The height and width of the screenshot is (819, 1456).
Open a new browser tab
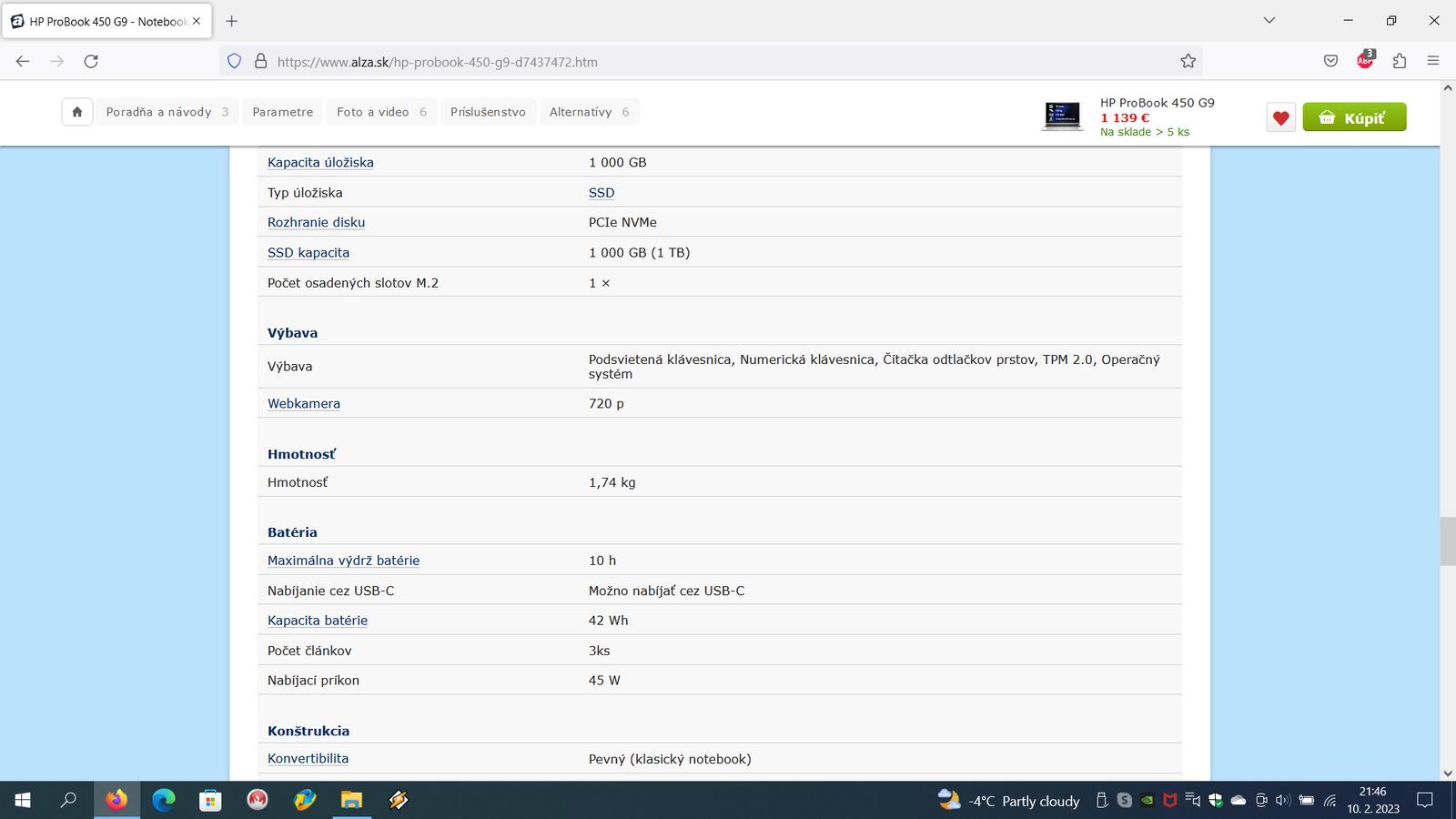(x=232, y=21)
